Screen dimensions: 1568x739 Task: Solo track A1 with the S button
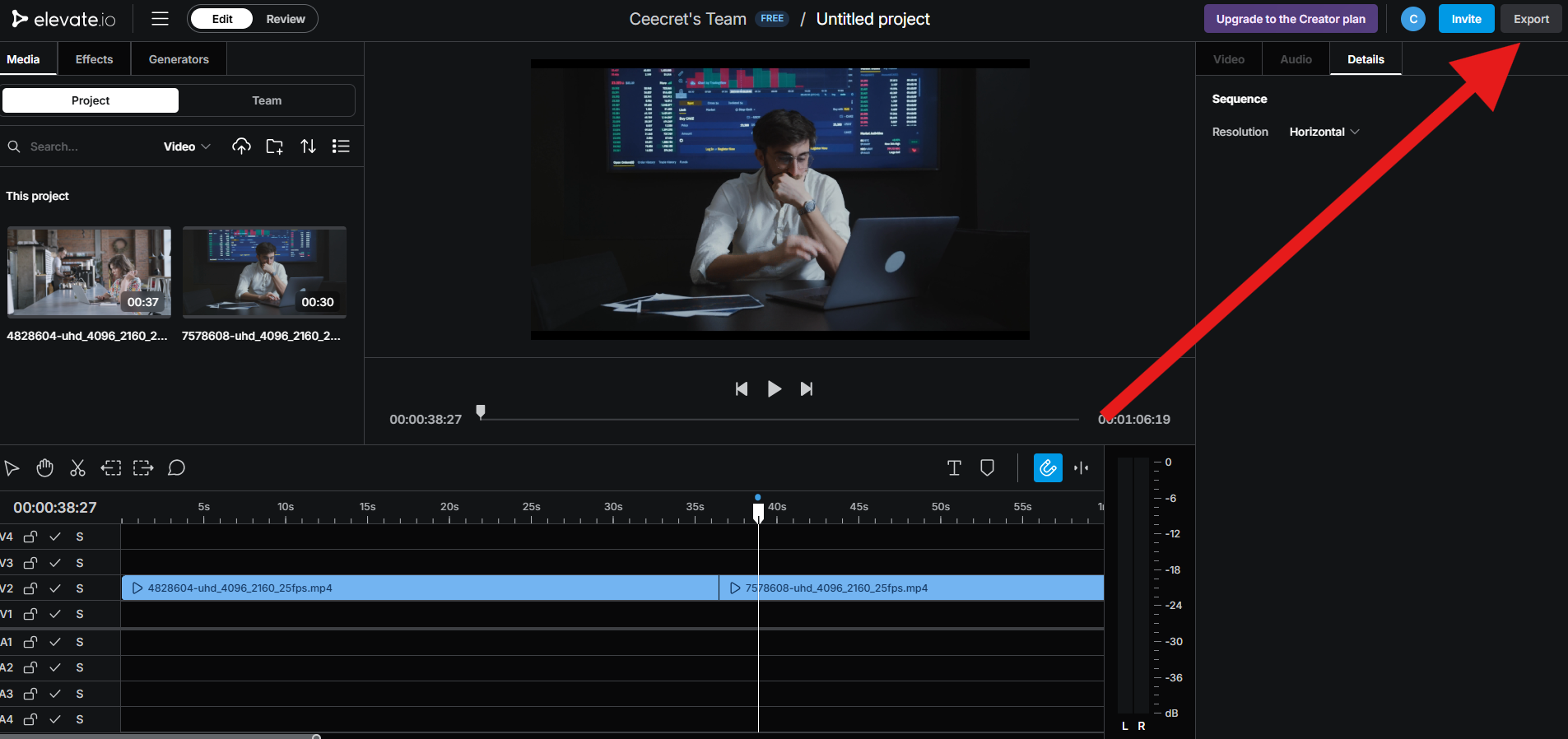coord(80,642)
